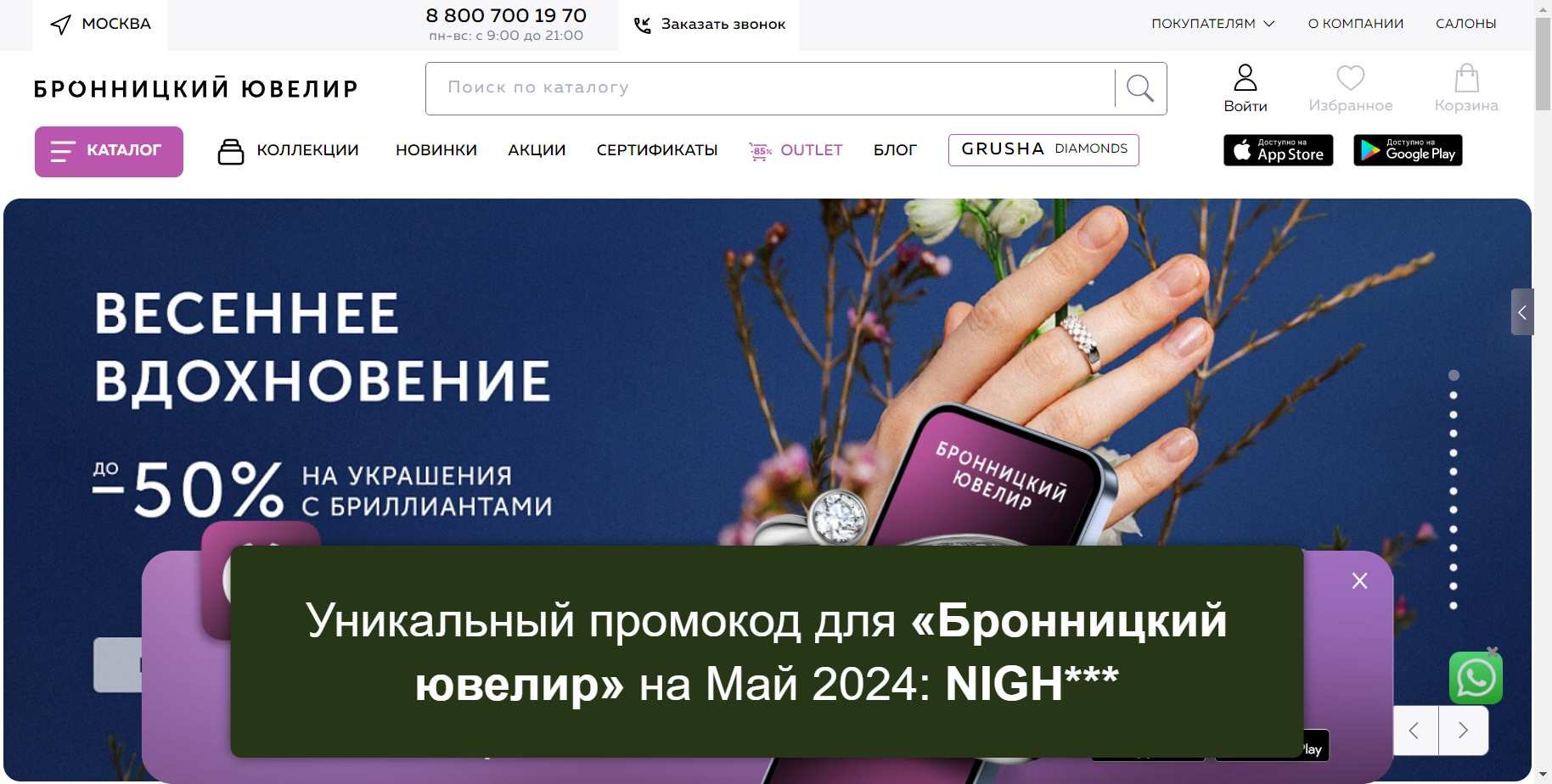Image resolution: width=1552 pixels, height=784 pixels.
Task: Show next banner slide arrow
Action: 1463,731
